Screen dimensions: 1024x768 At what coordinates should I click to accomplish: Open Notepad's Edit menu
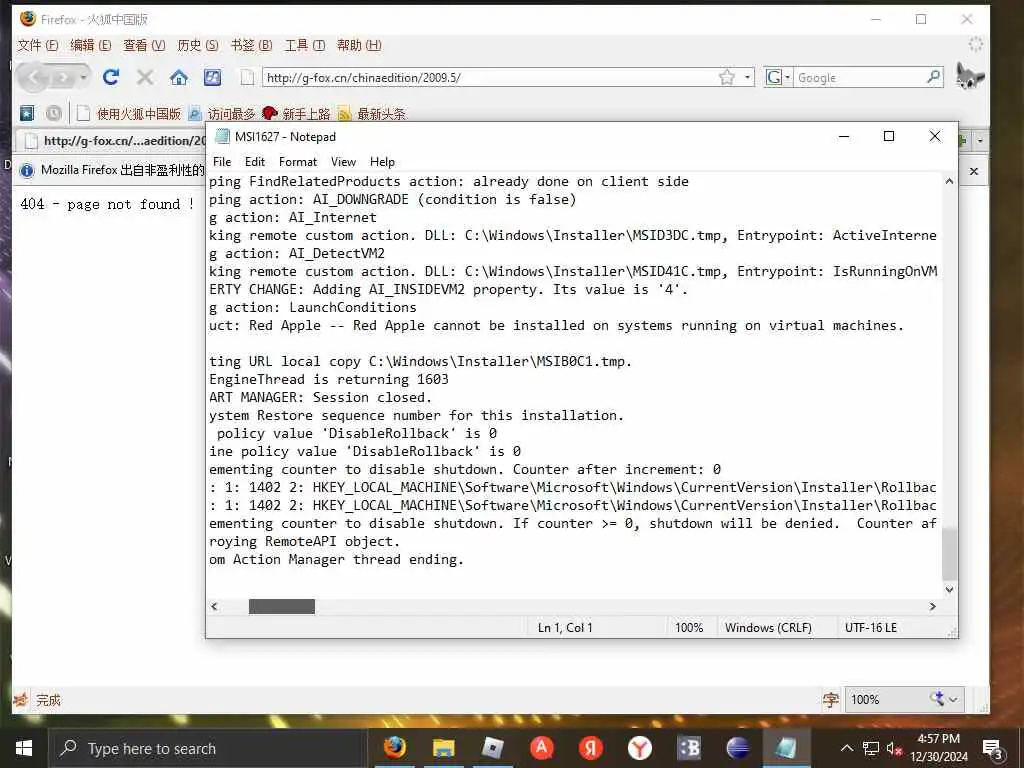255,162
